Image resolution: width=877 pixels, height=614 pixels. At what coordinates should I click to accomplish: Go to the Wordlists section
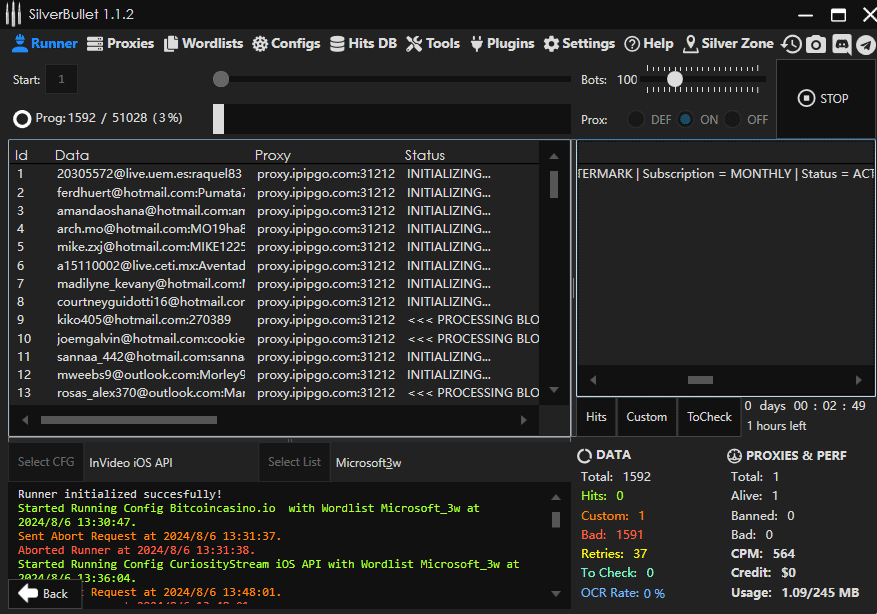pos(204,44)
